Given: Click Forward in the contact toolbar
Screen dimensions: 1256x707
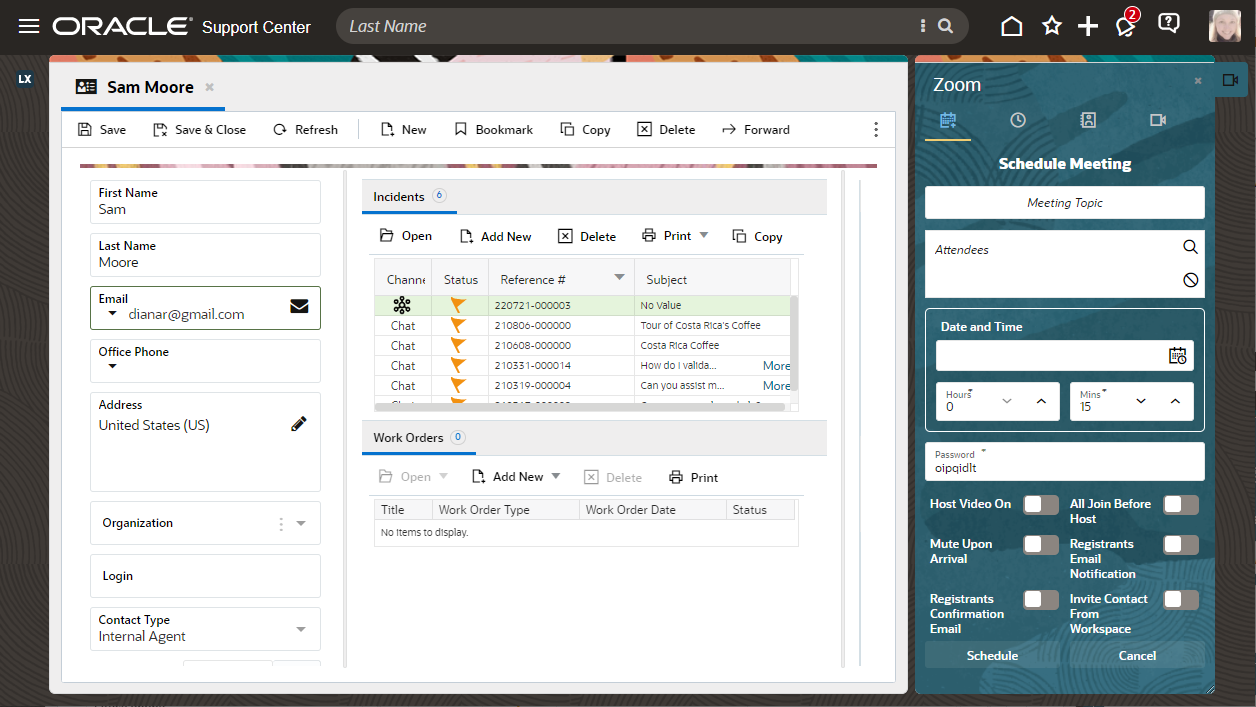Looking at the screenshot, I should (x=755, y=129).
